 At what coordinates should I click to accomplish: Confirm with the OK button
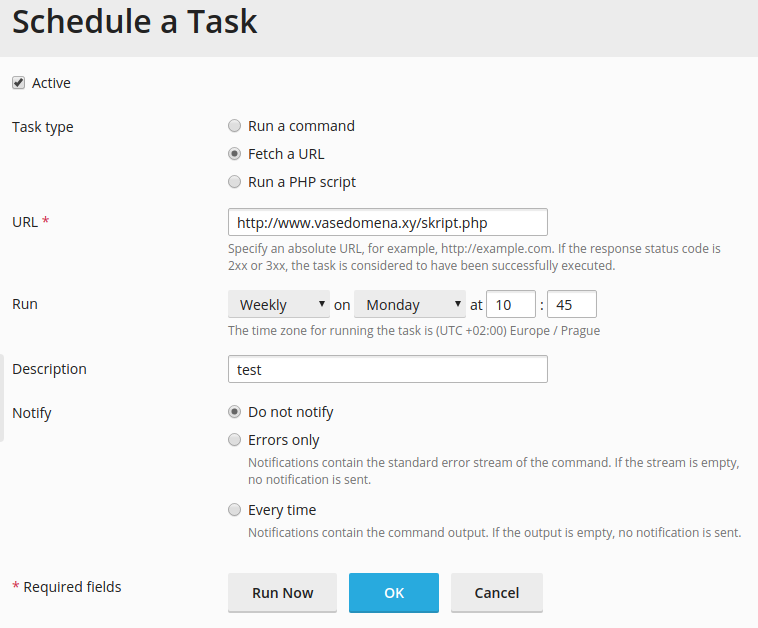point(394,593)
